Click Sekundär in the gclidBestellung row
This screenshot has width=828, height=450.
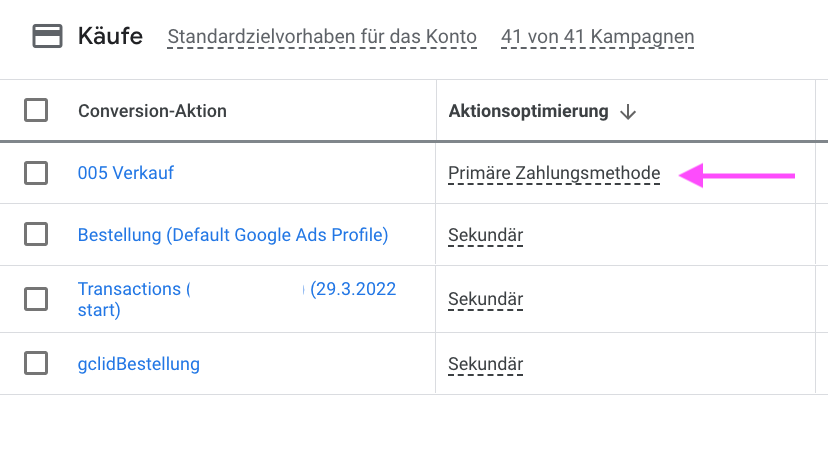tap(485, 364)
